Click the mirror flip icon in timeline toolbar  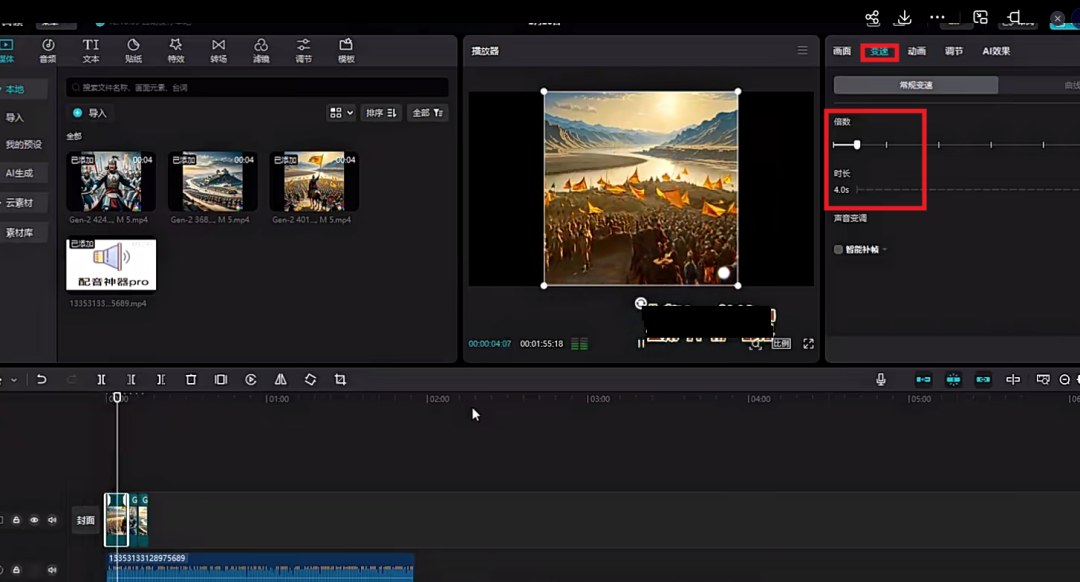[x=280, y=380]
